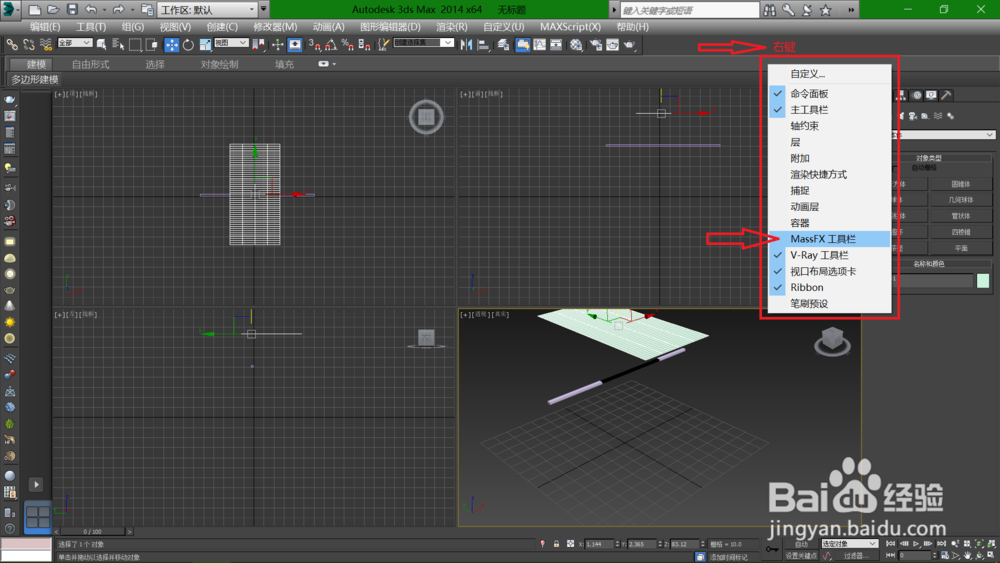Screen dimensions: 1000x563
Task: Click the 几何球体 create button
Action: click(960, 200)
